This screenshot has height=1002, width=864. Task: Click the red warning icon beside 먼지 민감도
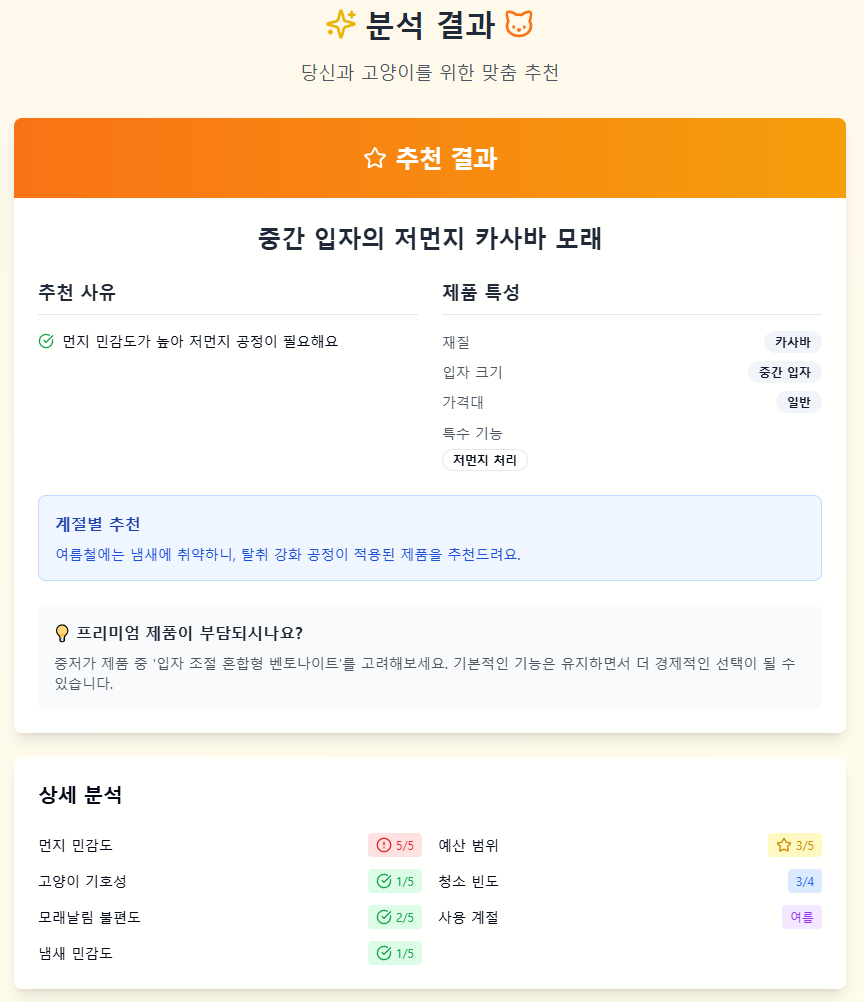click(x=379, y=845)
